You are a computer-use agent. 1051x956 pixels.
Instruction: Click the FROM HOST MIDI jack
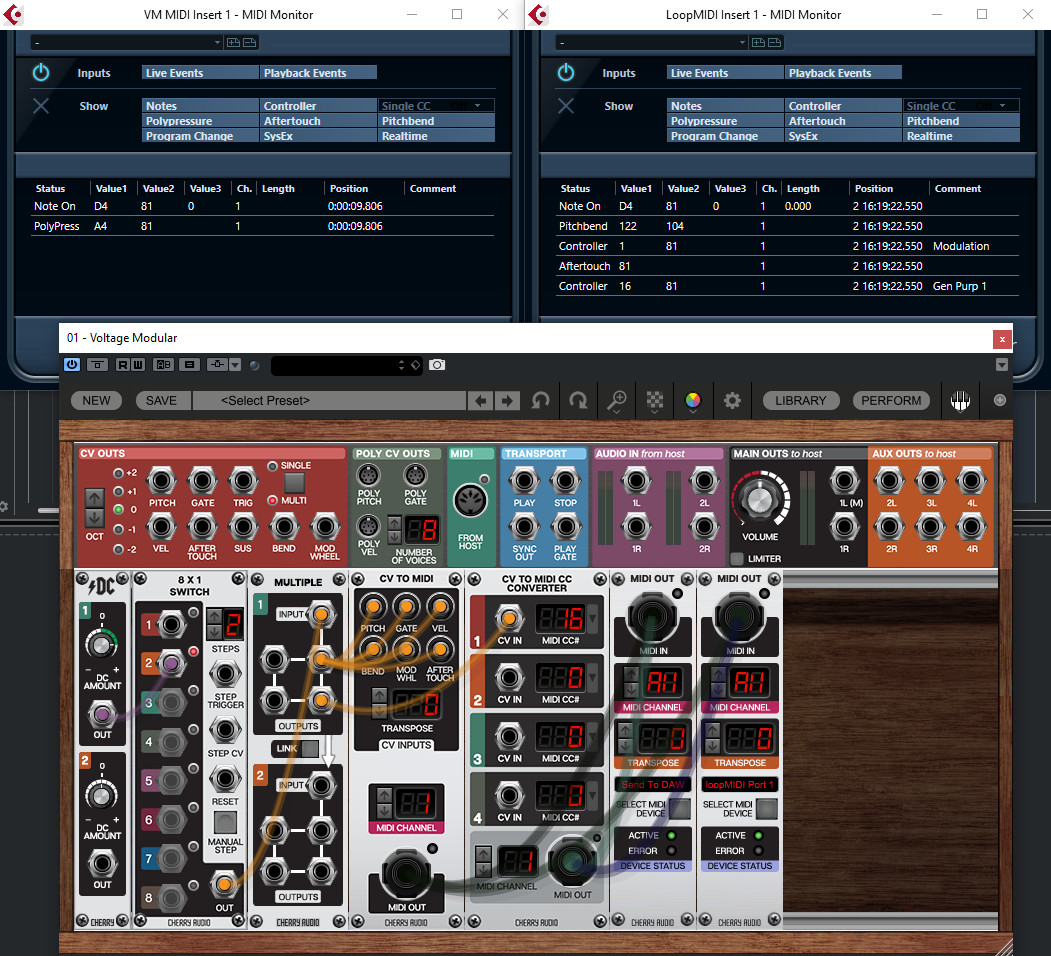point(471,501)
